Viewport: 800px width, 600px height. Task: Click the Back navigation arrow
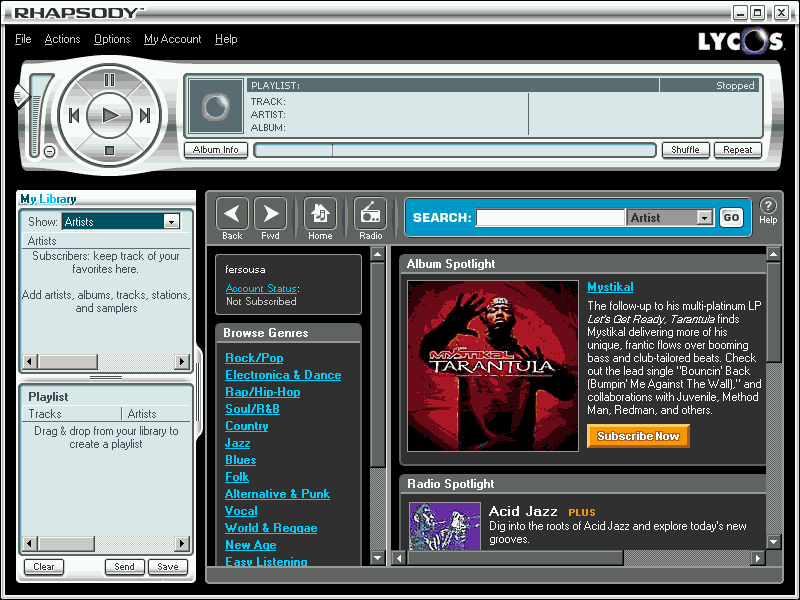click(231, 212)
